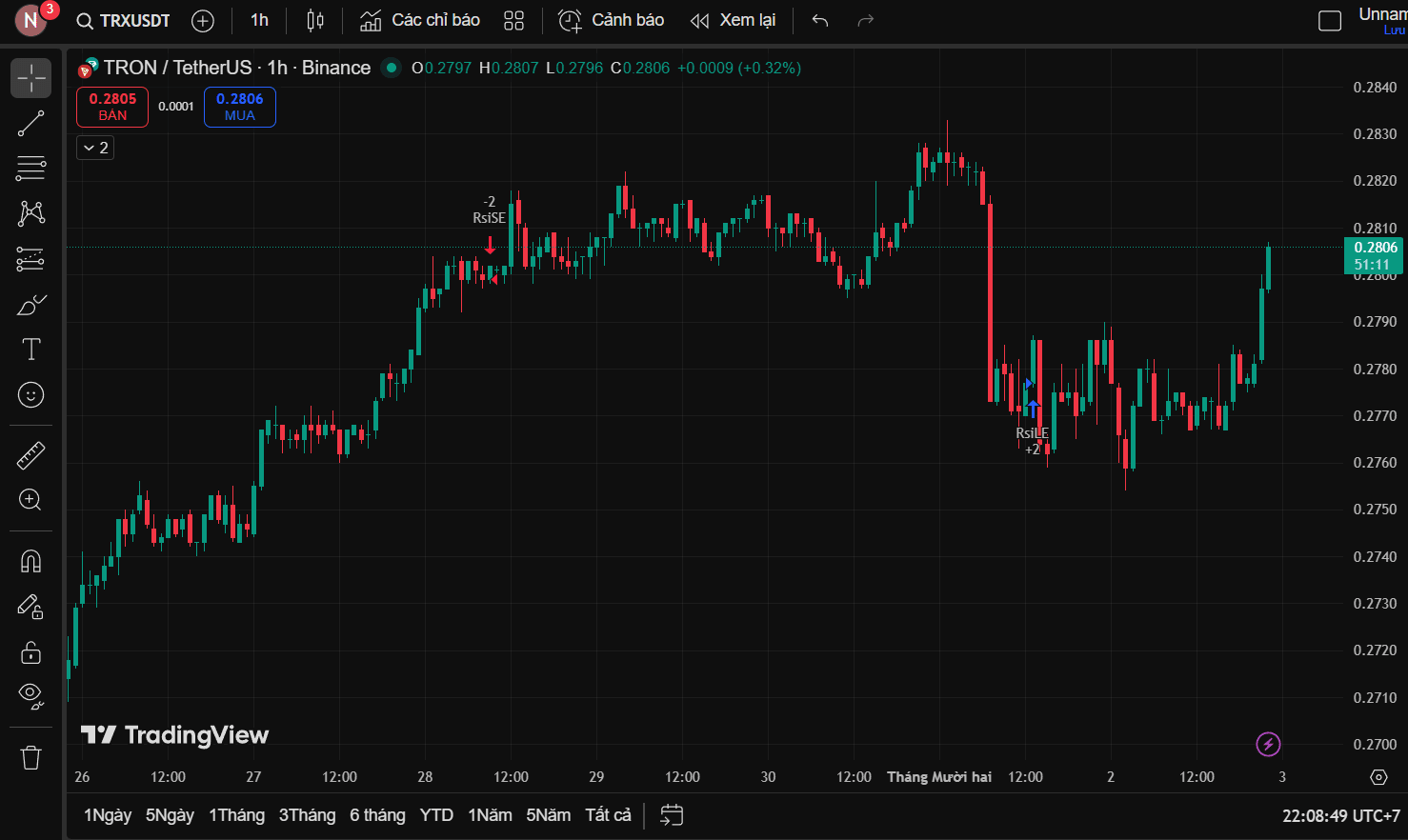Image resolution: width=1408 pixels, height=840 pixels.
Task: Click the 0.2806 MUA buy button
Action: click(x=240, y=107)
